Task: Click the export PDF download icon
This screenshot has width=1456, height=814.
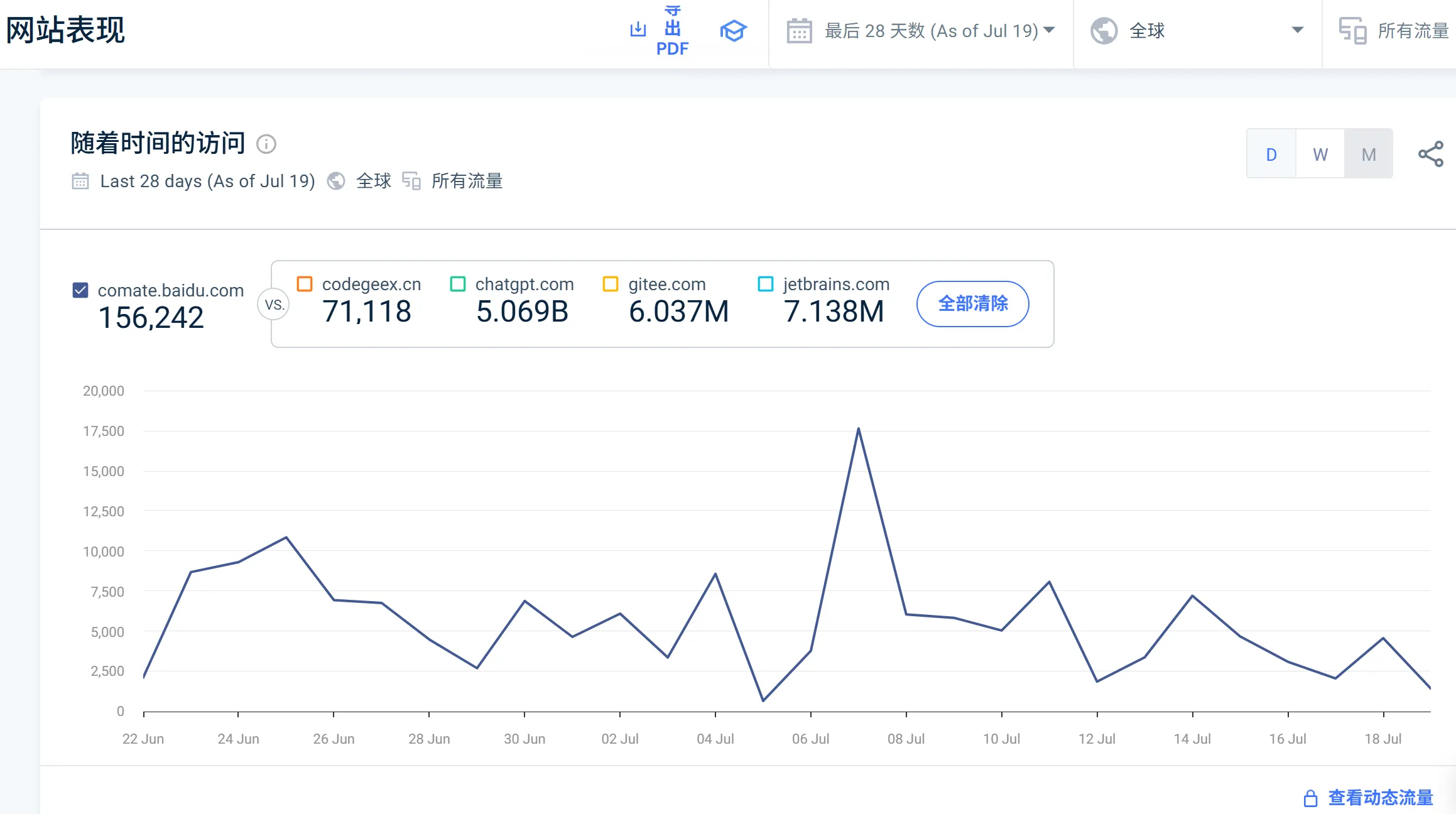Action: pos(638,30)
